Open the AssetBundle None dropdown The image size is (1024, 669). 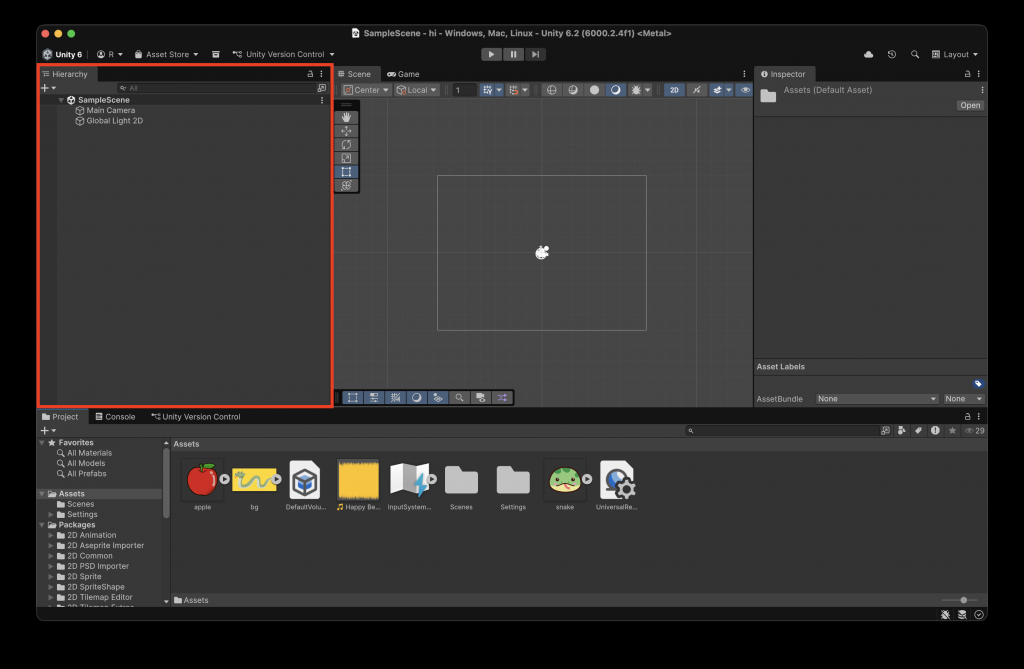point(876,399)
